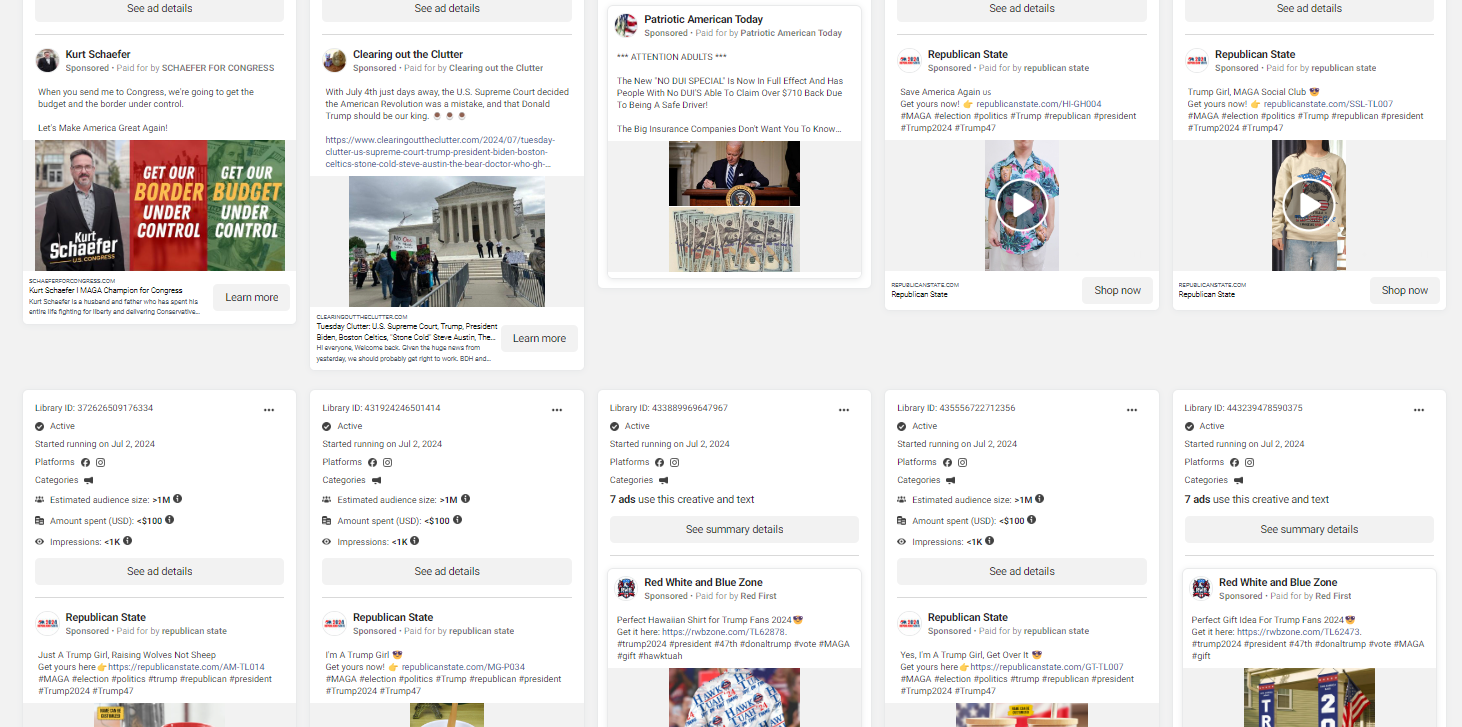Play the Trump Girl MAGA Social Club video
1462x727 pixels.
pos(1309,205)
